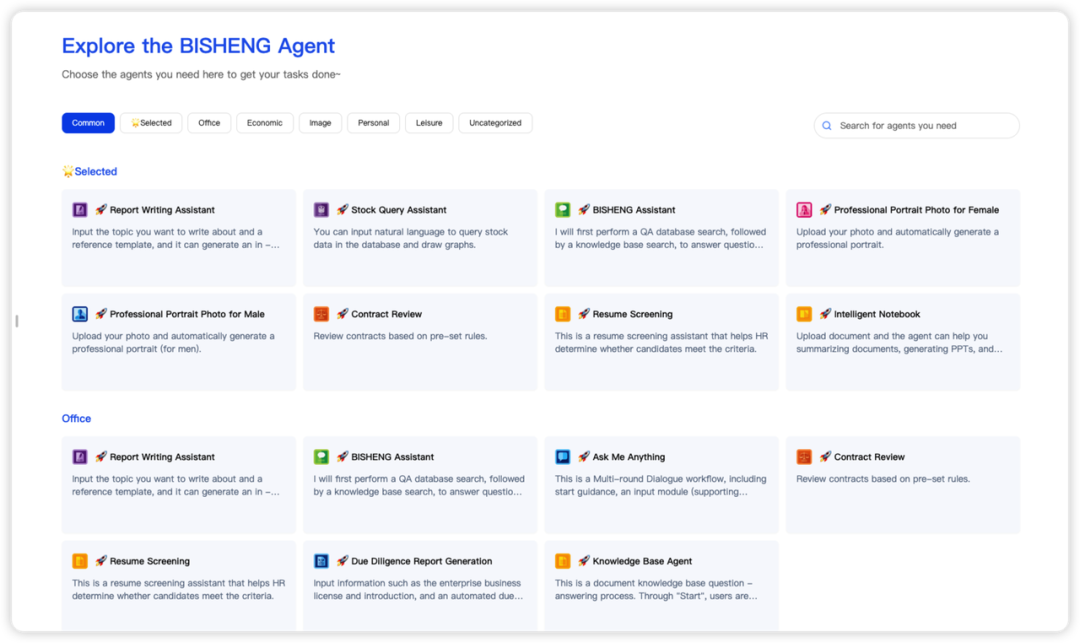This screenshot has width=1080, height=643.
Task: Click BISHENG Assistant green icon in Selected section
Action: pyautogui.click(x=563, y=209)
